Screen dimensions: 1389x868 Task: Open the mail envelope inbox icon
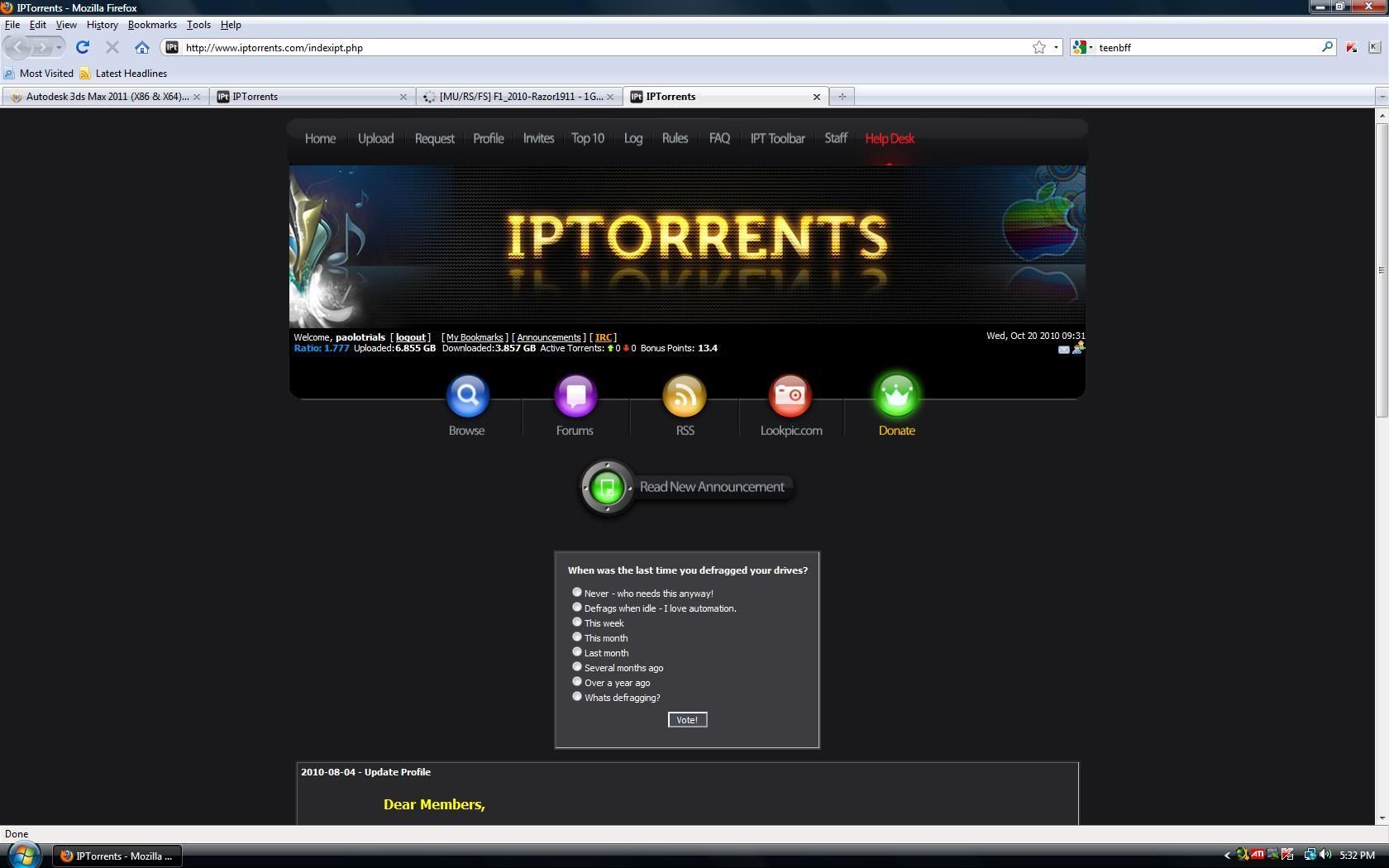click(1063, 350)
